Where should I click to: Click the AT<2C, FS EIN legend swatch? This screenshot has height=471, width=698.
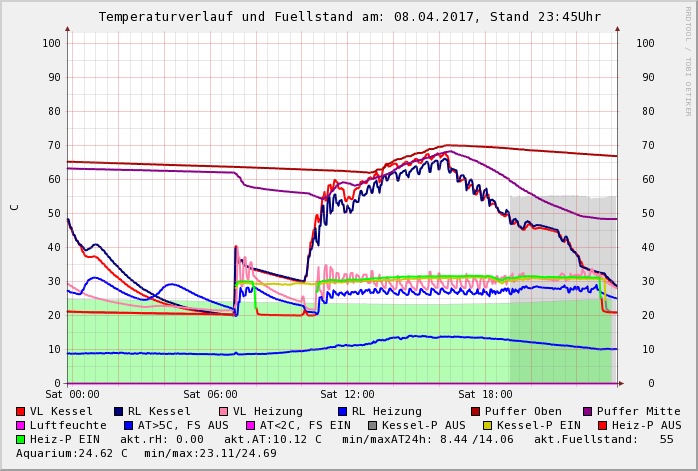(x=251, y=425)
